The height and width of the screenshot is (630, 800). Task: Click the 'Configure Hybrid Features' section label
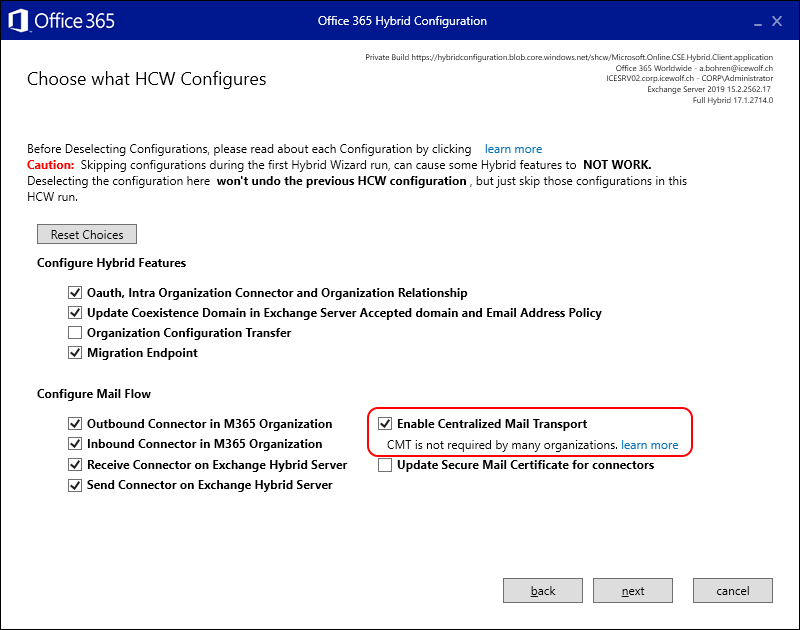pyautogui.click(x=111, y=263)
